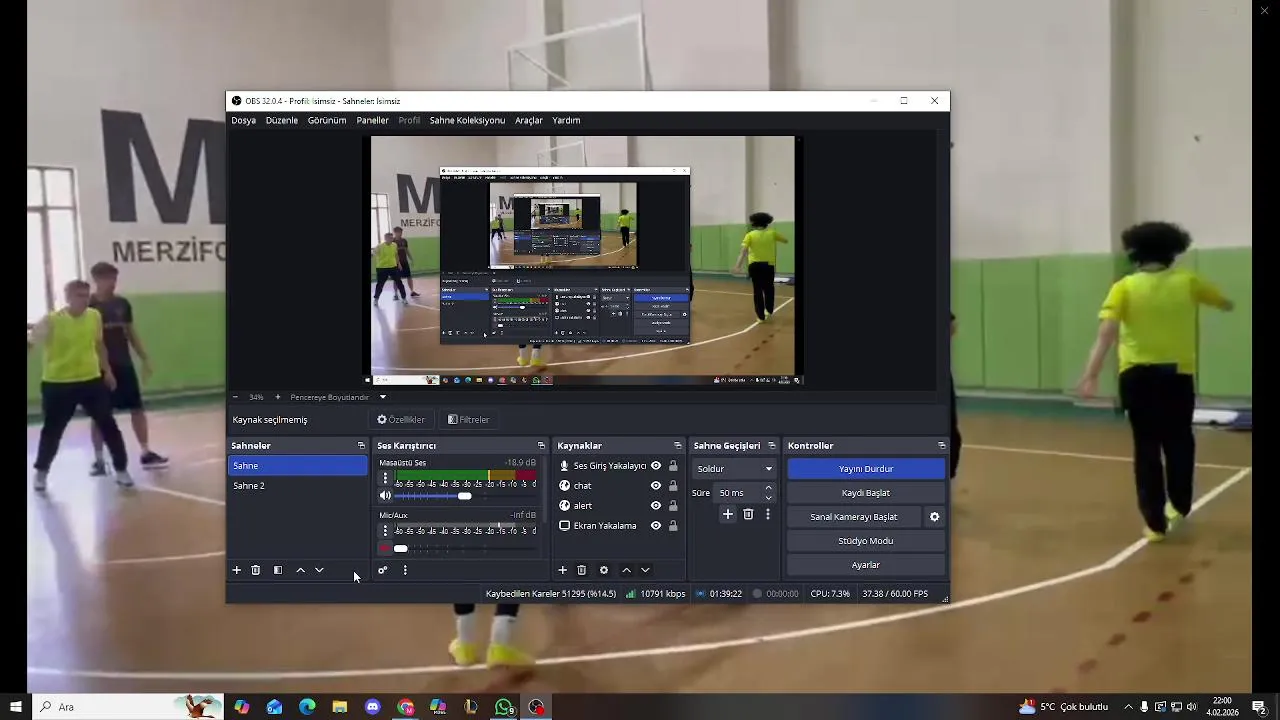The image size is (1280, 720).
Task: Click the taskbar Ara search box
Action: coord(130,707)
